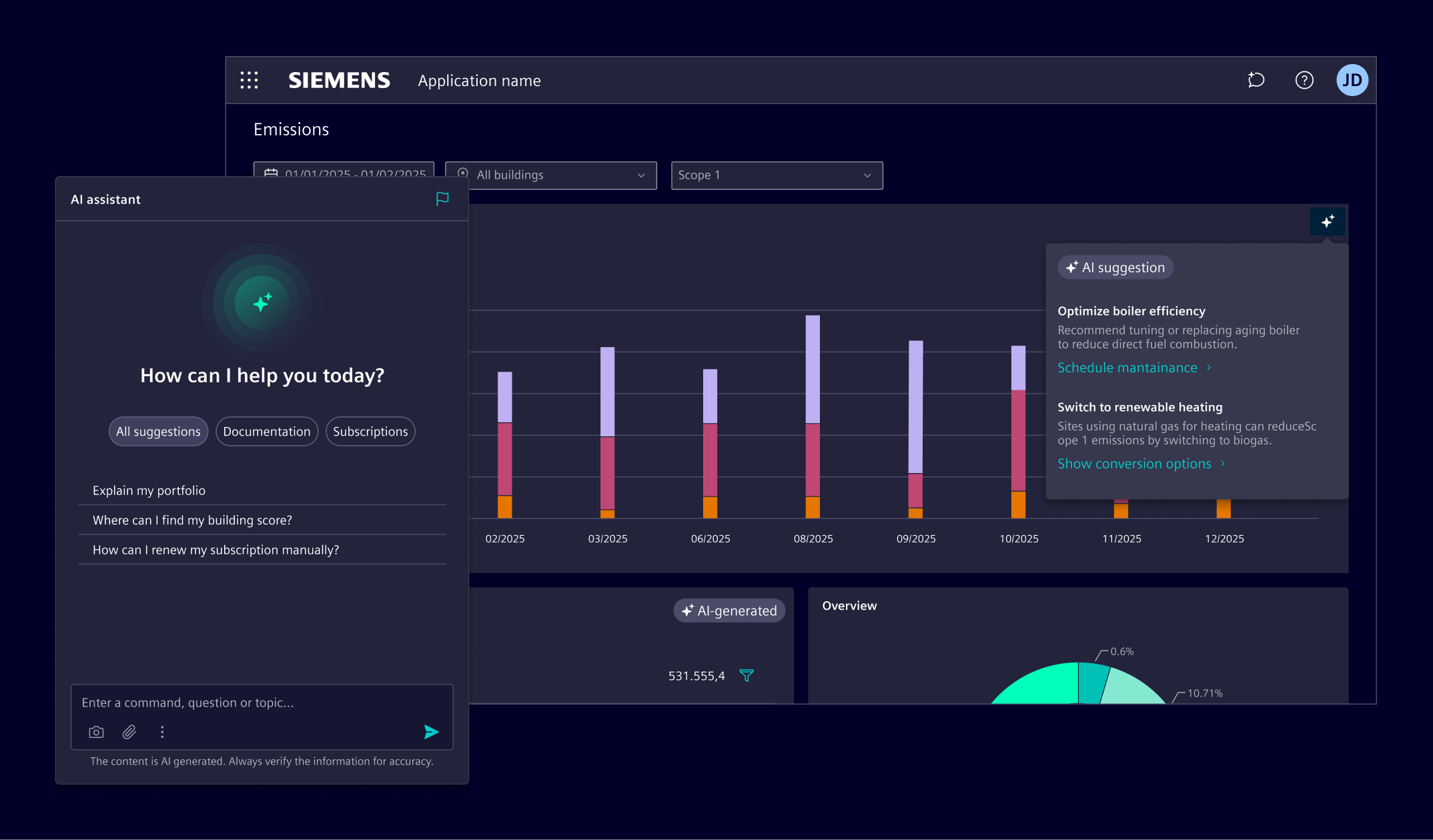Send the message with arrow icon
Screen dimensions: 1433x840
pos(431,732)
